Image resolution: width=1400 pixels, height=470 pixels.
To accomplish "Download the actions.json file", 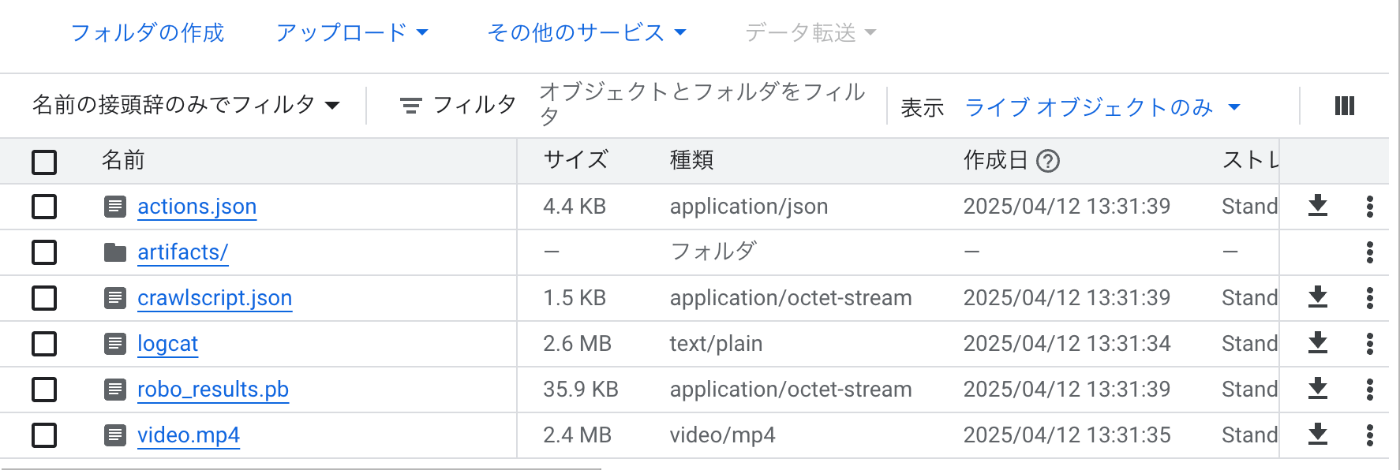I will point(1318,206).
